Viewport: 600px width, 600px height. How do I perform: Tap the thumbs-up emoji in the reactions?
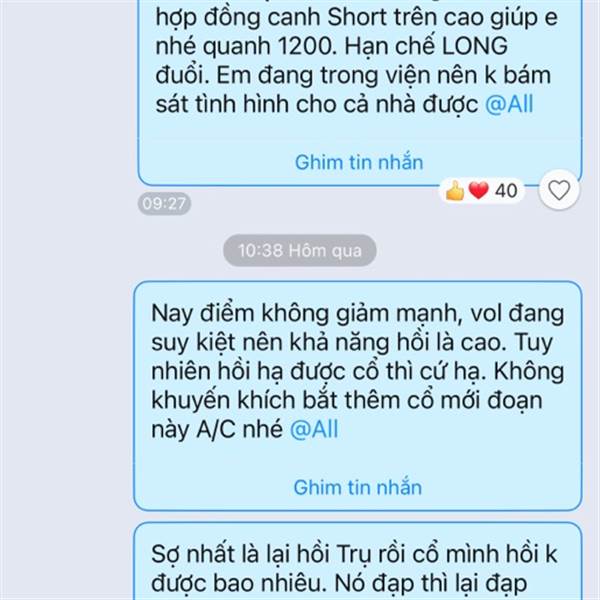[x=455, y=190]
